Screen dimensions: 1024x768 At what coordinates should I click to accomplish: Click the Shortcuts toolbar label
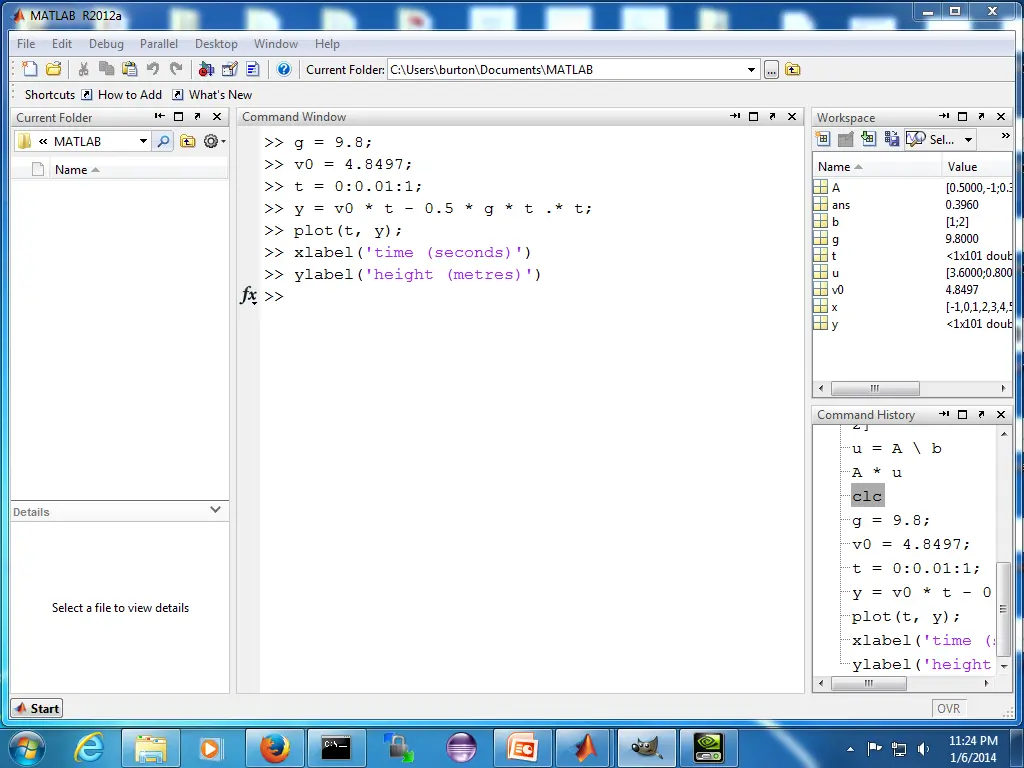click(50, 95)
